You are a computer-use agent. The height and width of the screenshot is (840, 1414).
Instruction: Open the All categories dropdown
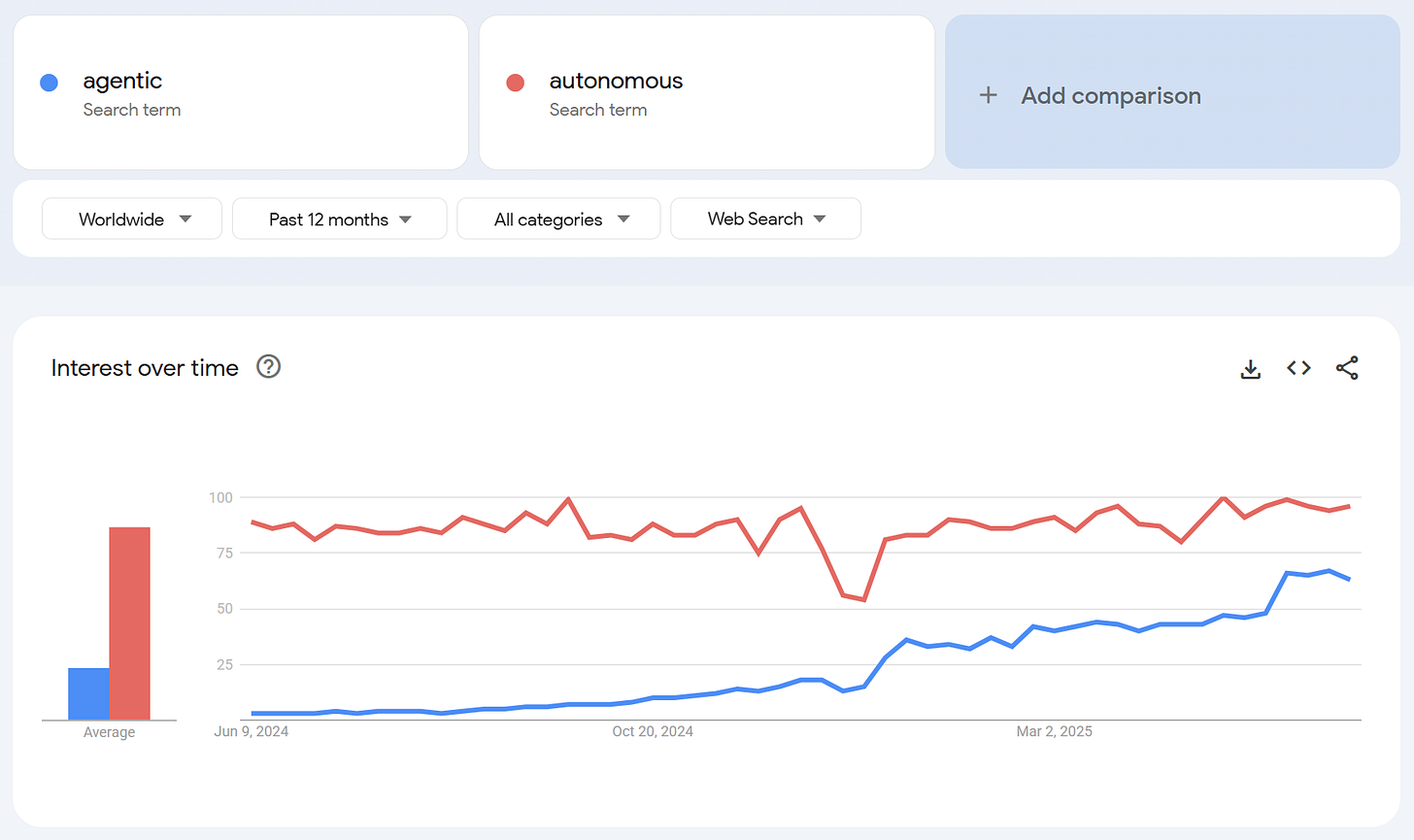click(558, 218)
